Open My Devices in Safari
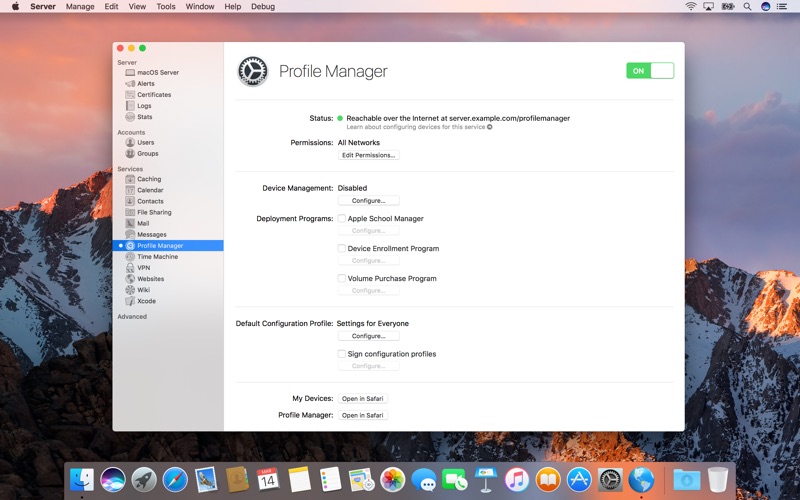This screenshot has height=500, width=800. tap(363, 398)
